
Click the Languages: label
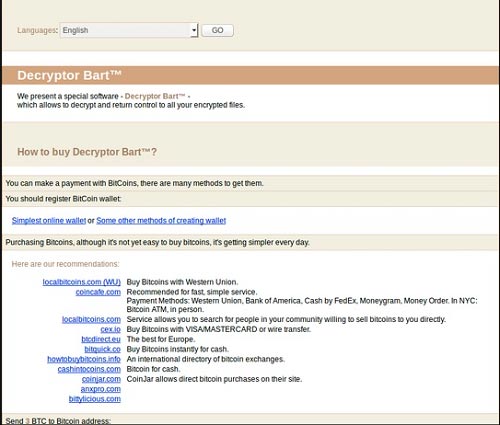38,30
